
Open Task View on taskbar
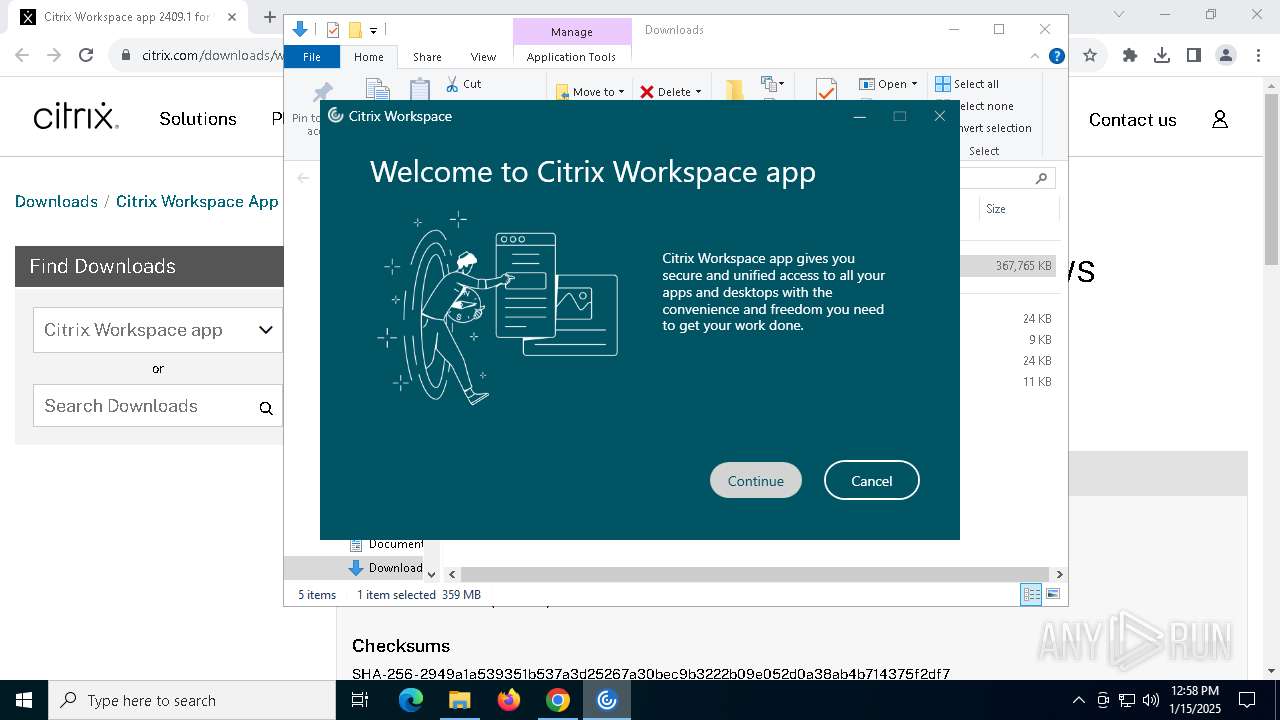coord(360,700)
